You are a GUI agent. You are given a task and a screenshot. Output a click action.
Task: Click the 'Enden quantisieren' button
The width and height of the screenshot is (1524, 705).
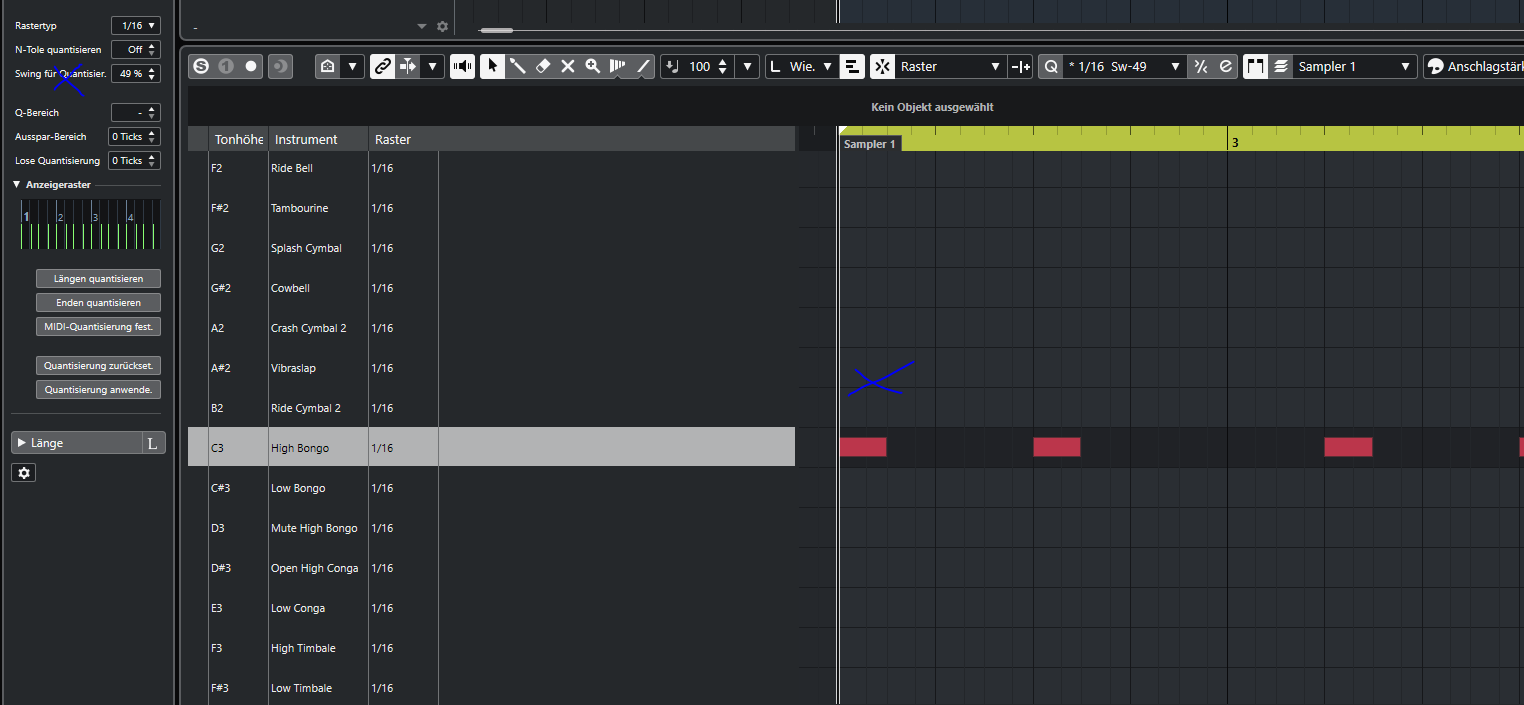pos(98,303)
